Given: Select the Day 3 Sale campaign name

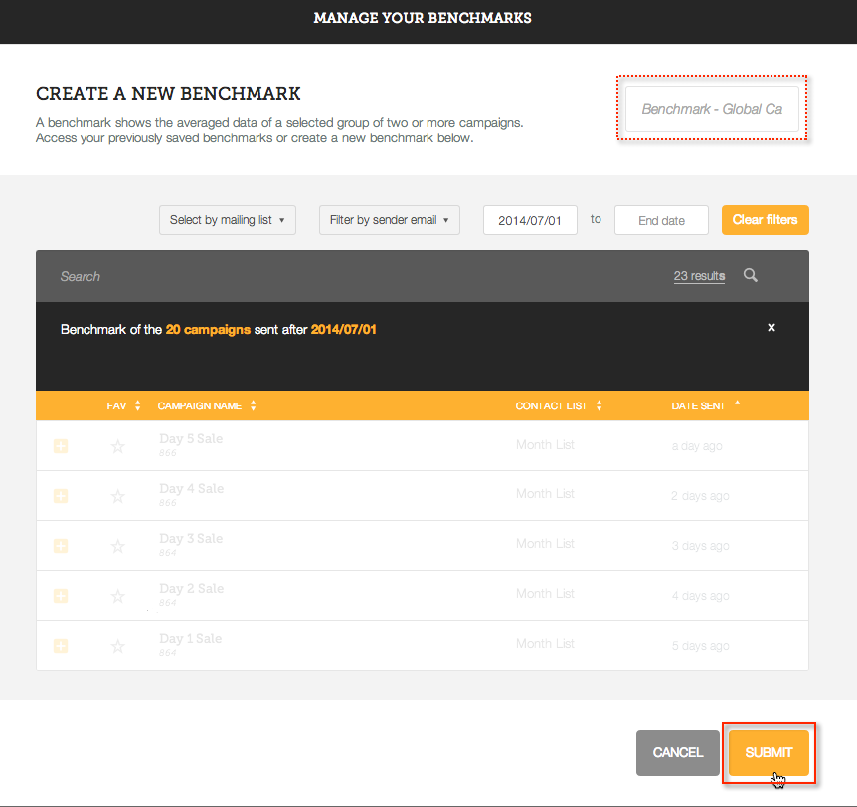Looking at the screenshot, I should tap(191, 538).
